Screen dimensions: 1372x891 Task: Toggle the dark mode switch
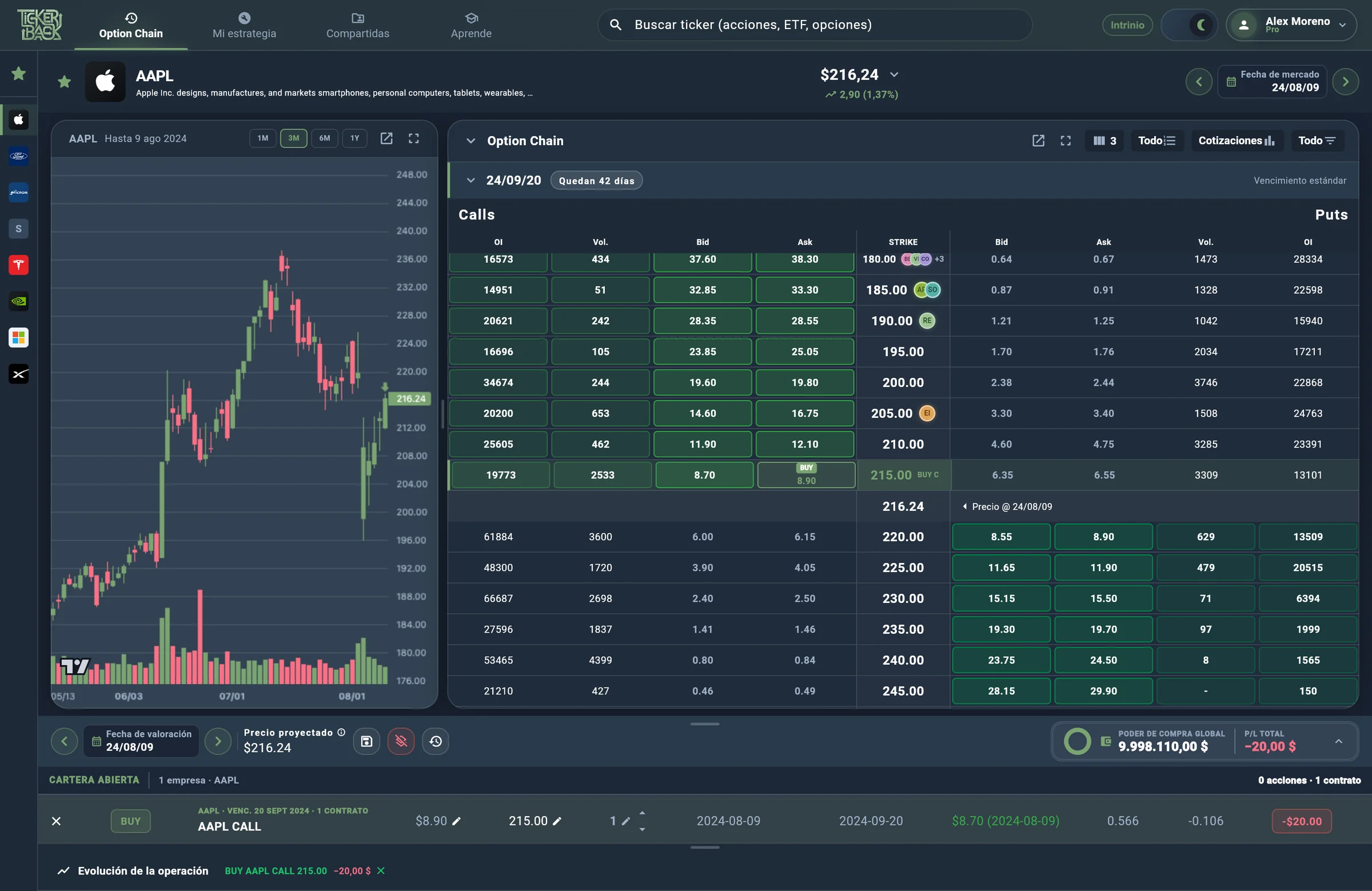pos(1189,25)
